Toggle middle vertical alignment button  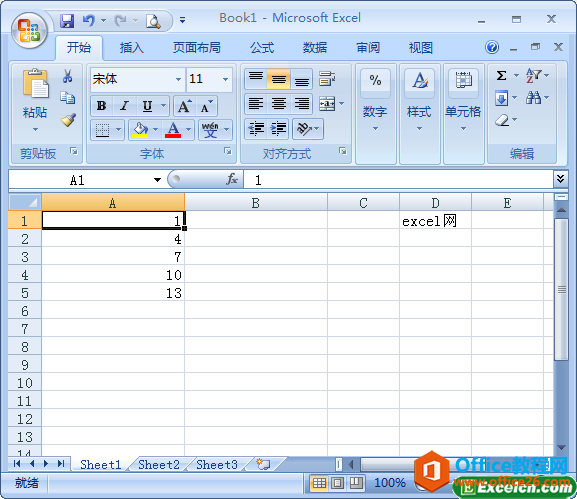click(x=279, y=79)
